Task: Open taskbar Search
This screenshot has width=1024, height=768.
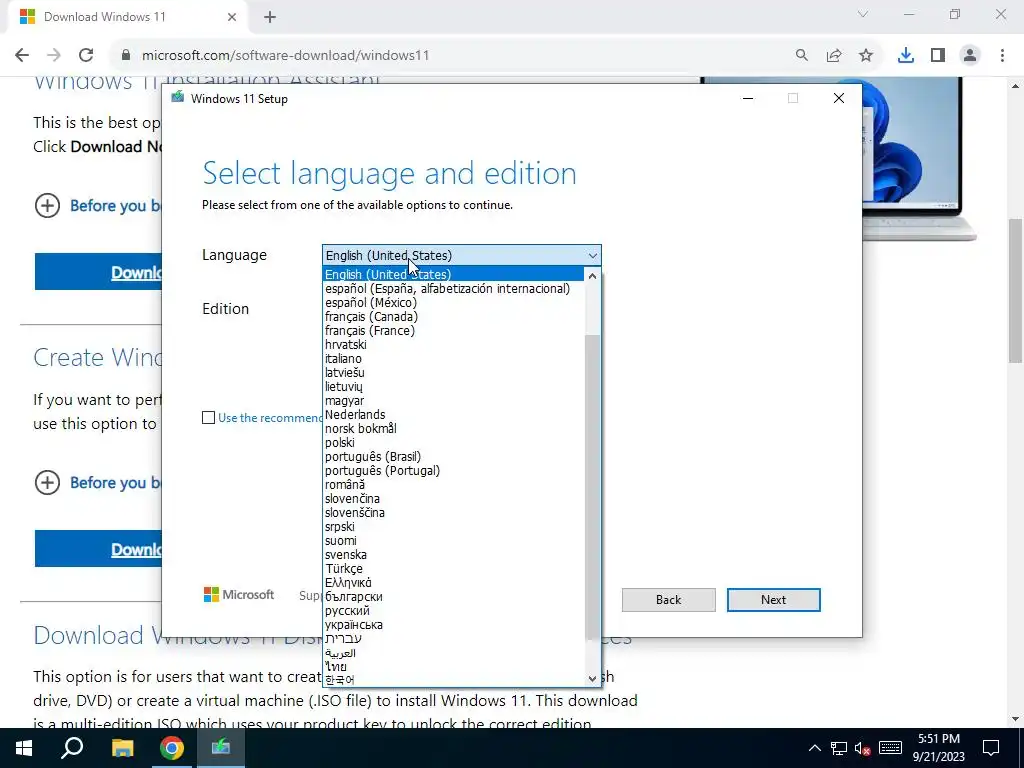Action: (x=72, y=748)
